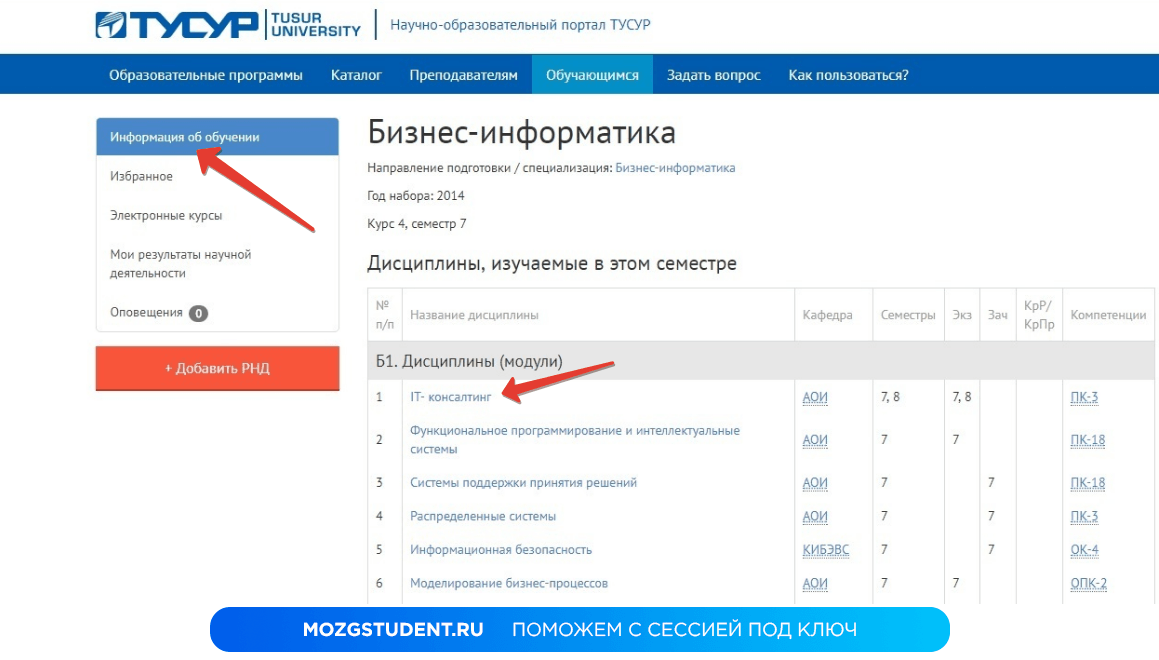Click the MOZGSTUDENT.RU advertisement banner

(x=579, y=630)
